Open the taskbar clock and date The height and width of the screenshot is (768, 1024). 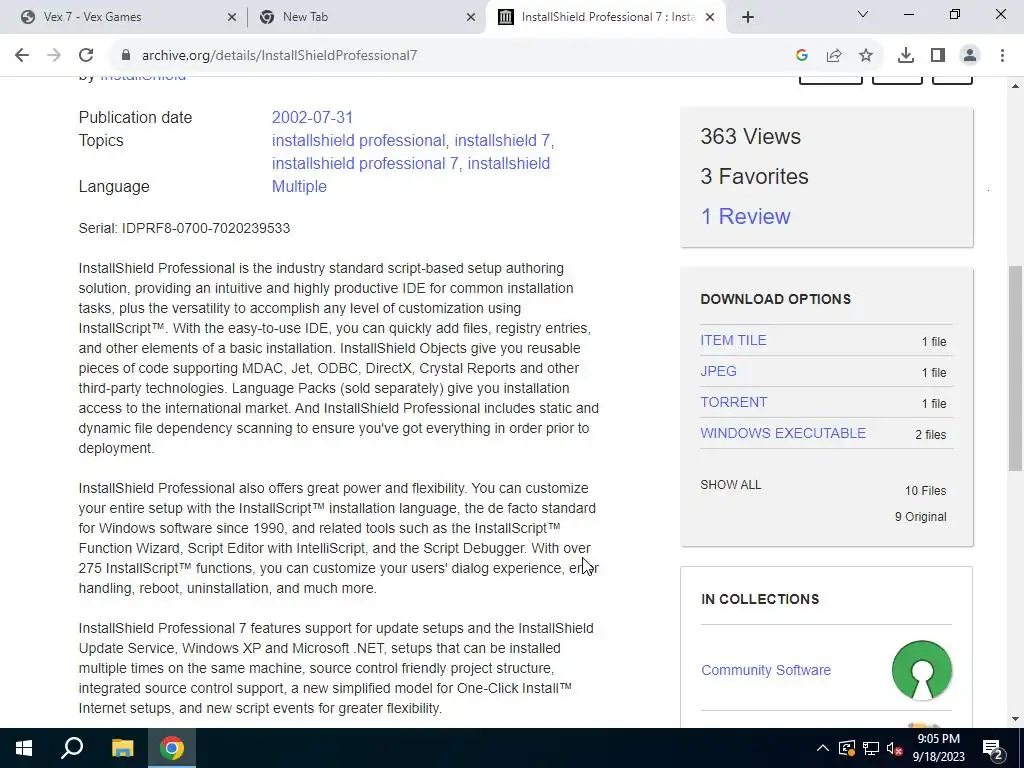coord(938,748)
